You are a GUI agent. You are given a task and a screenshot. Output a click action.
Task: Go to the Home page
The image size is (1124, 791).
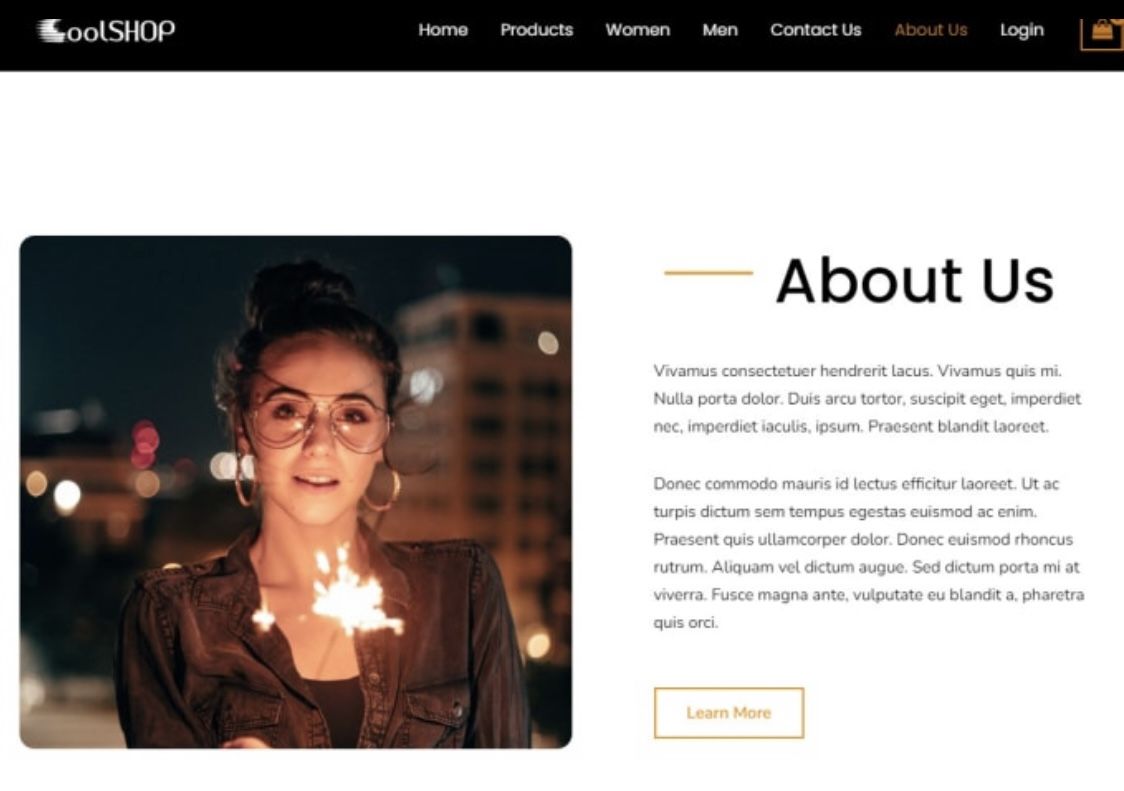click(443, 30)
